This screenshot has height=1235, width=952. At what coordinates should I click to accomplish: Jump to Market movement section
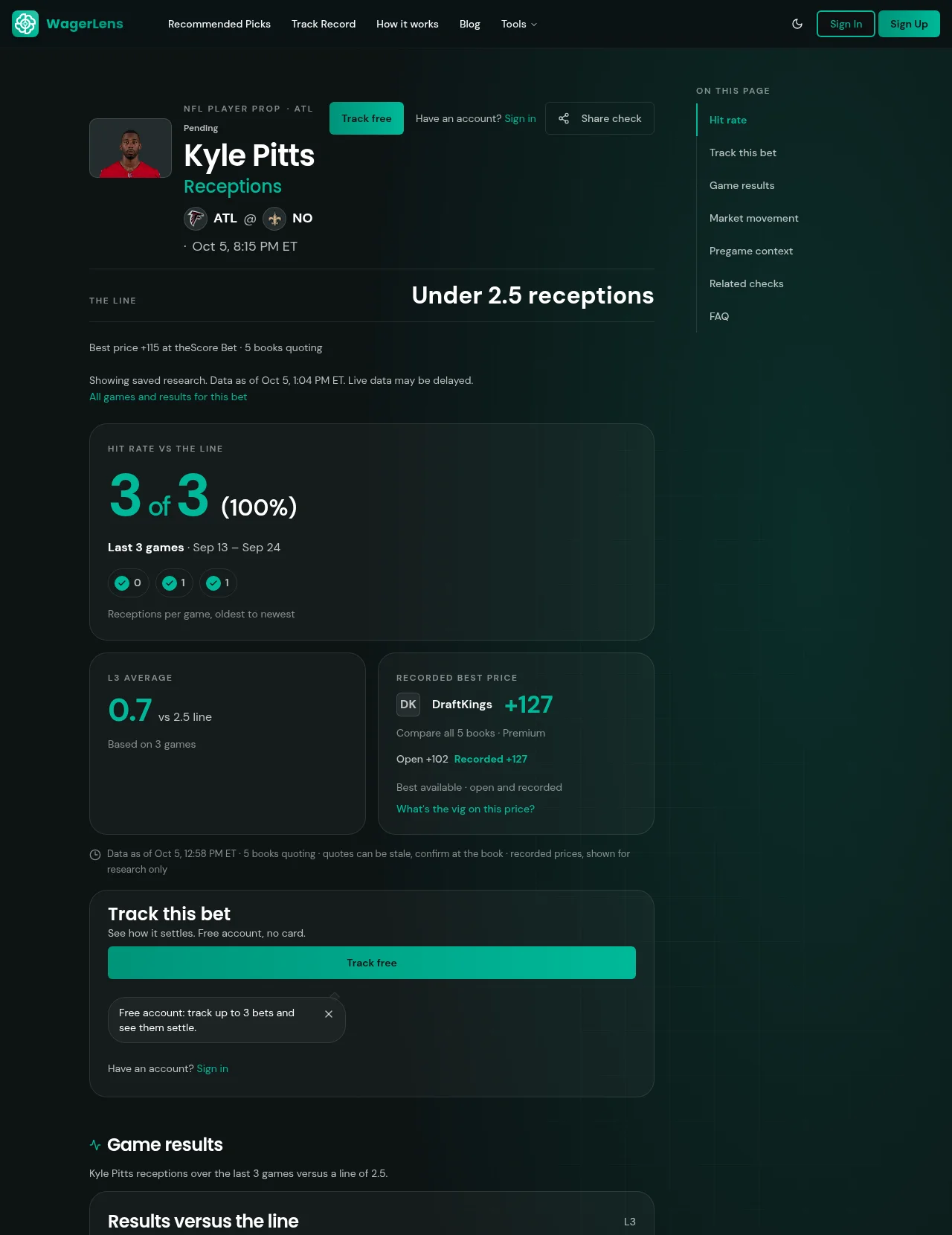754,218
